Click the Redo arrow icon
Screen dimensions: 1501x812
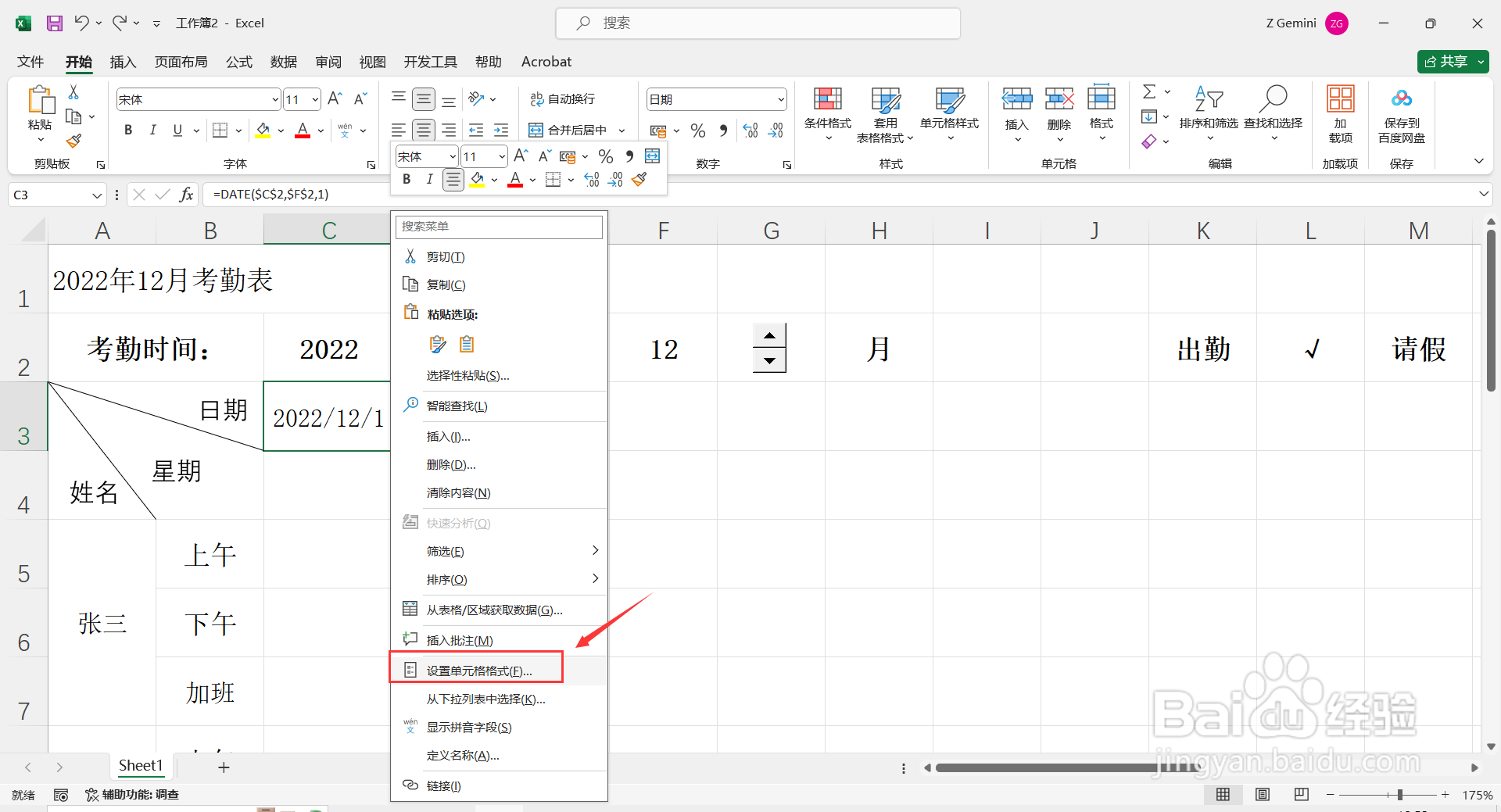[119, 23]
